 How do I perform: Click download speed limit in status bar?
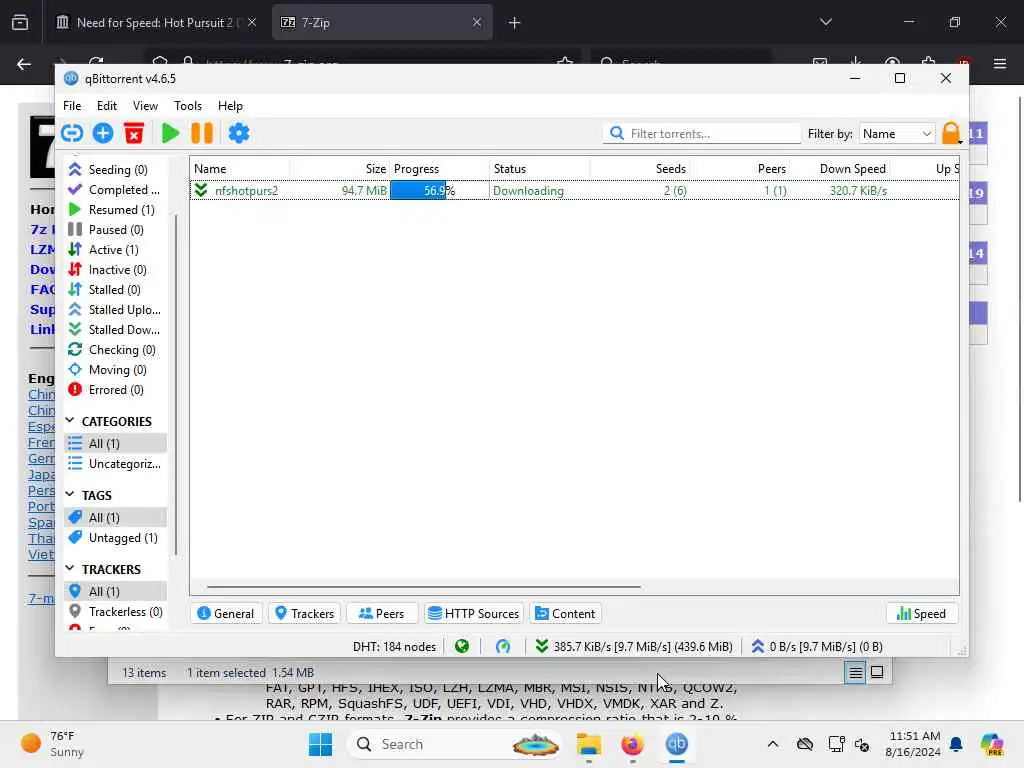click(x=633, y=647)
